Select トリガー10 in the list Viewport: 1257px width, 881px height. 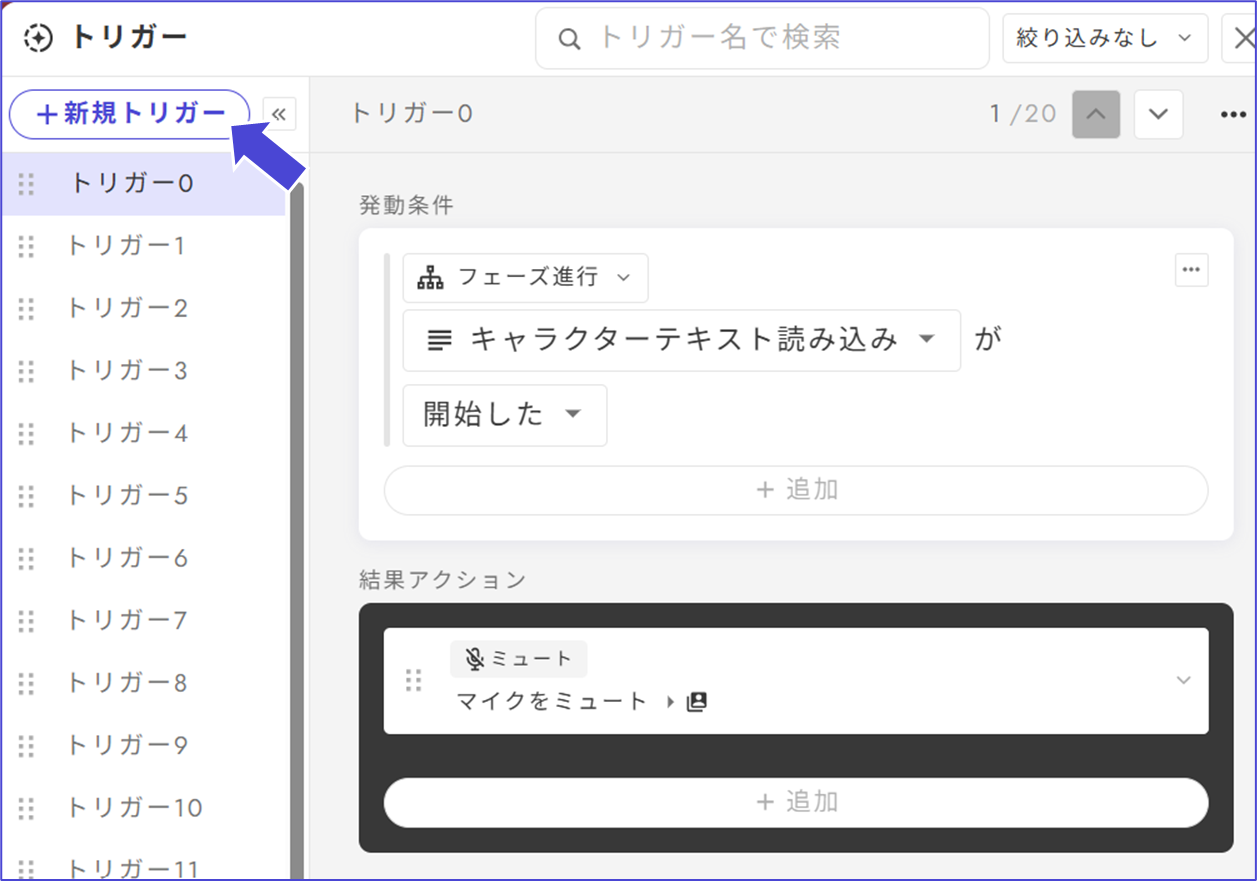(134, 808)
